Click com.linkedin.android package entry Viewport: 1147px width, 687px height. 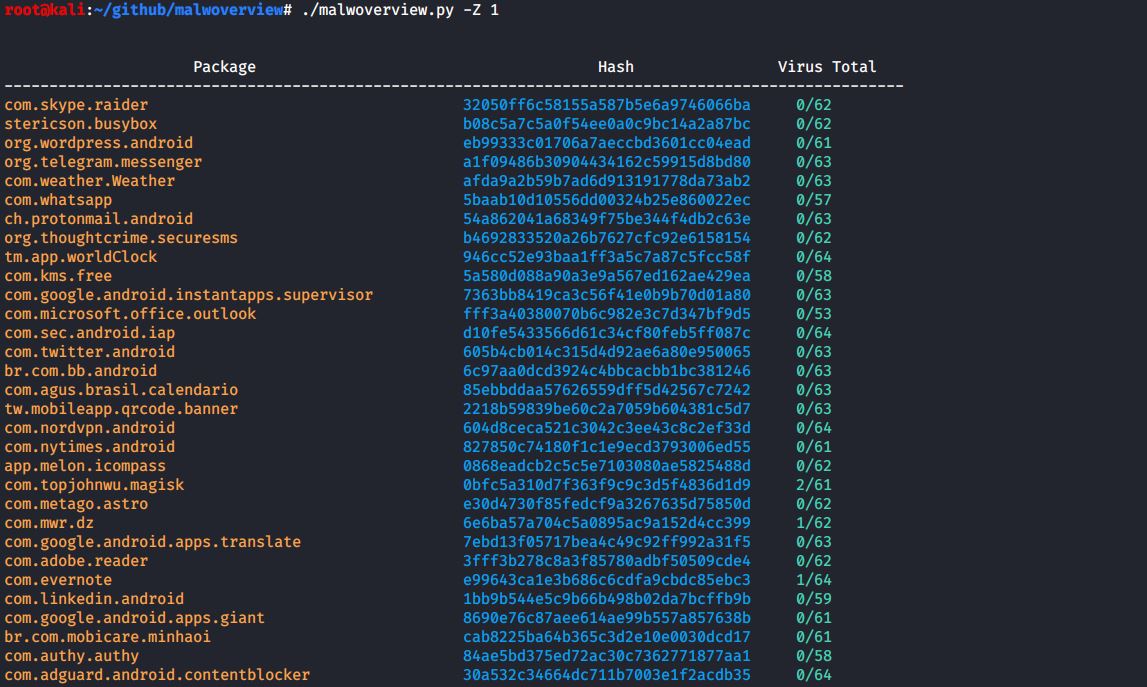pyautogui.click(x=94, y=600)
